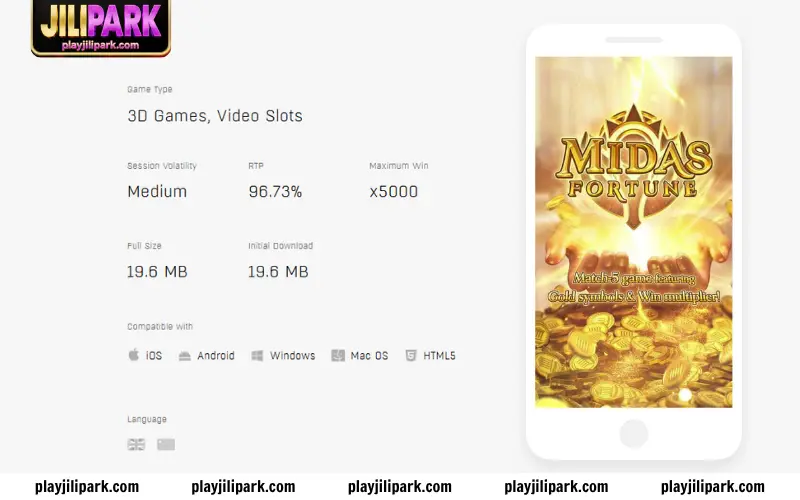The width and height of the screenshot is (800, 500).
Task: Click the Midas Fortune game screenshot
Action: [634, 232]
